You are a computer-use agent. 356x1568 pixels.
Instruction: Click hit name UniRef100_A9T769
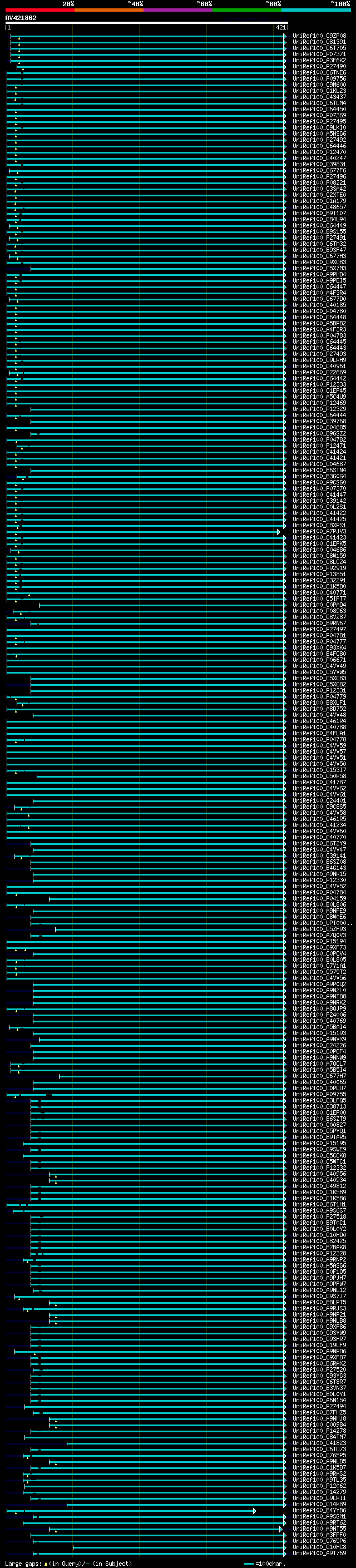pos(319,1553)
